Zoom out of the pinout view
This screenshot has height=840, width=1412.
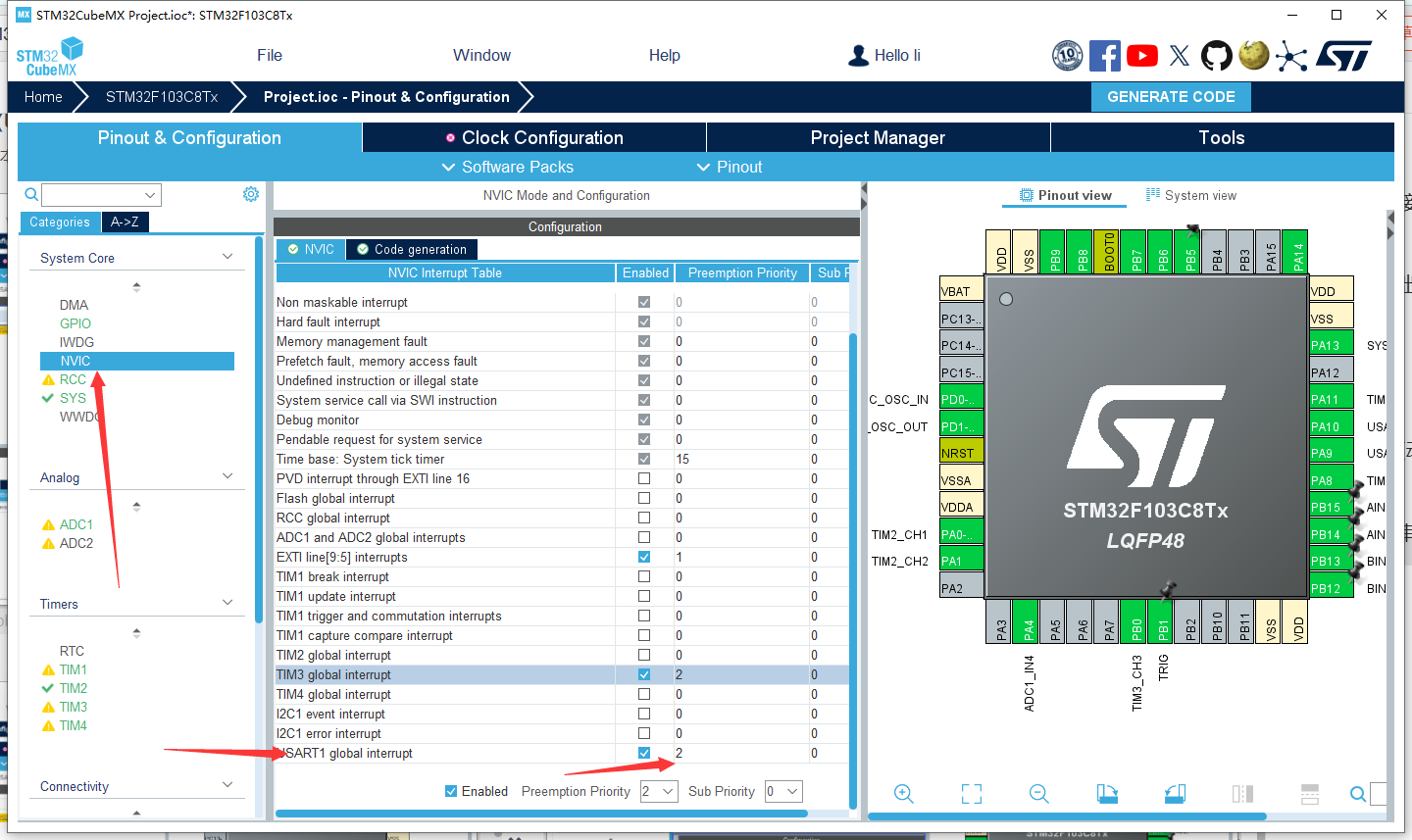point(1039,794)
